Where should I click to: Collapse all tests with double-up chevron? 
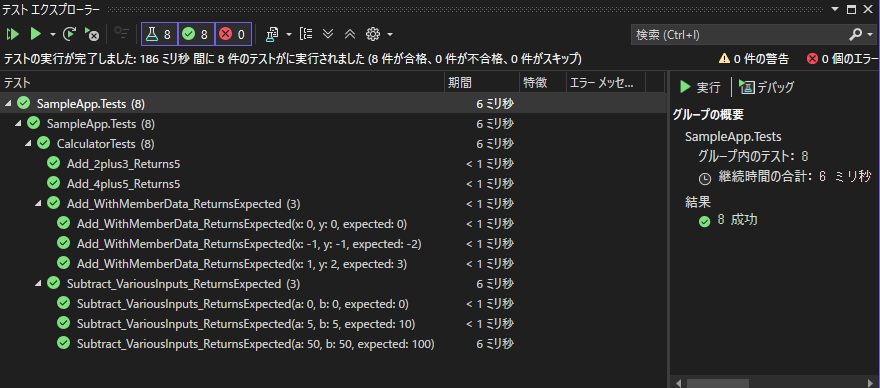350,34
